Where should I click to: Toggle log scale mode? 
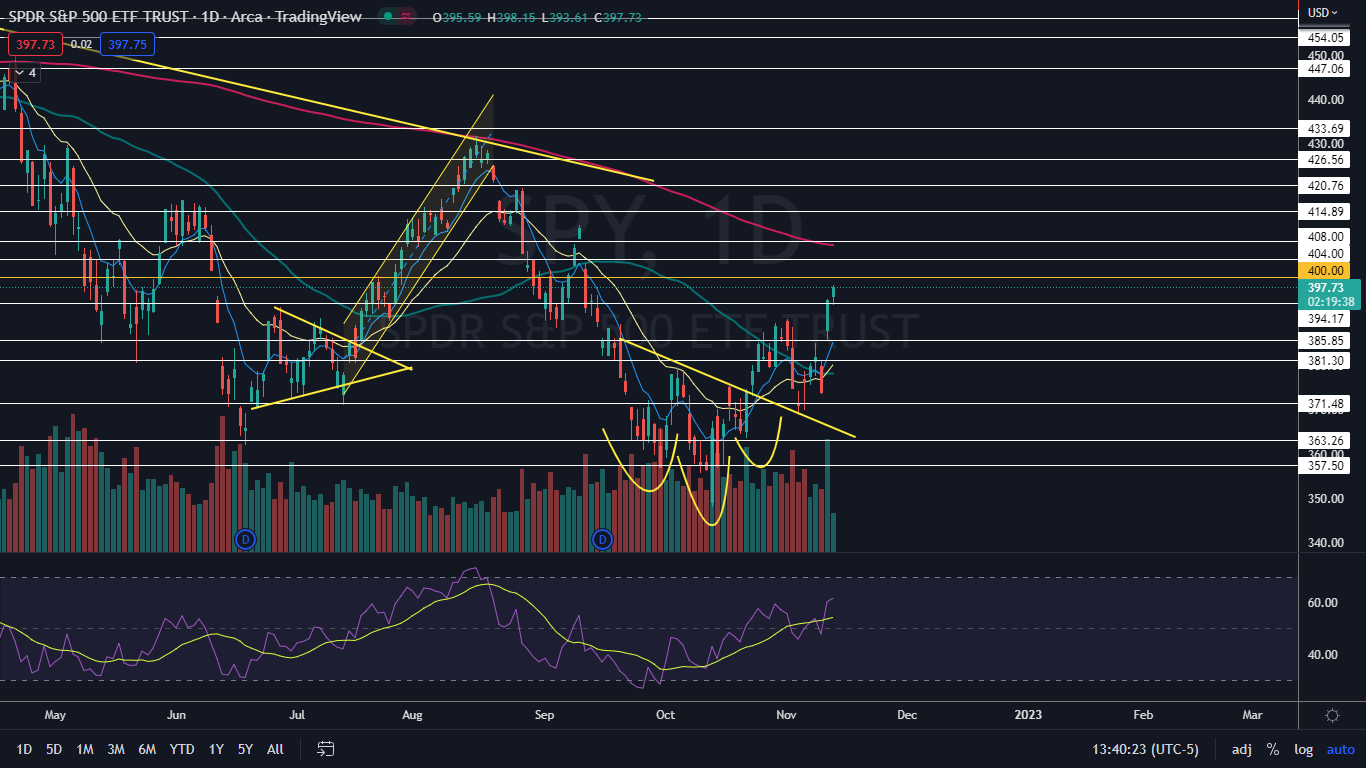[1303, 748]
